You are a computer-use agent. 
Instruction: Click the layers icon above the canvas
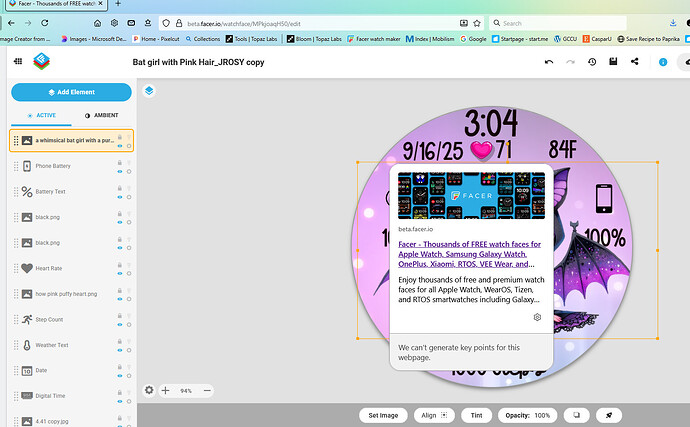pyautogui.click(x=148, y=90)
